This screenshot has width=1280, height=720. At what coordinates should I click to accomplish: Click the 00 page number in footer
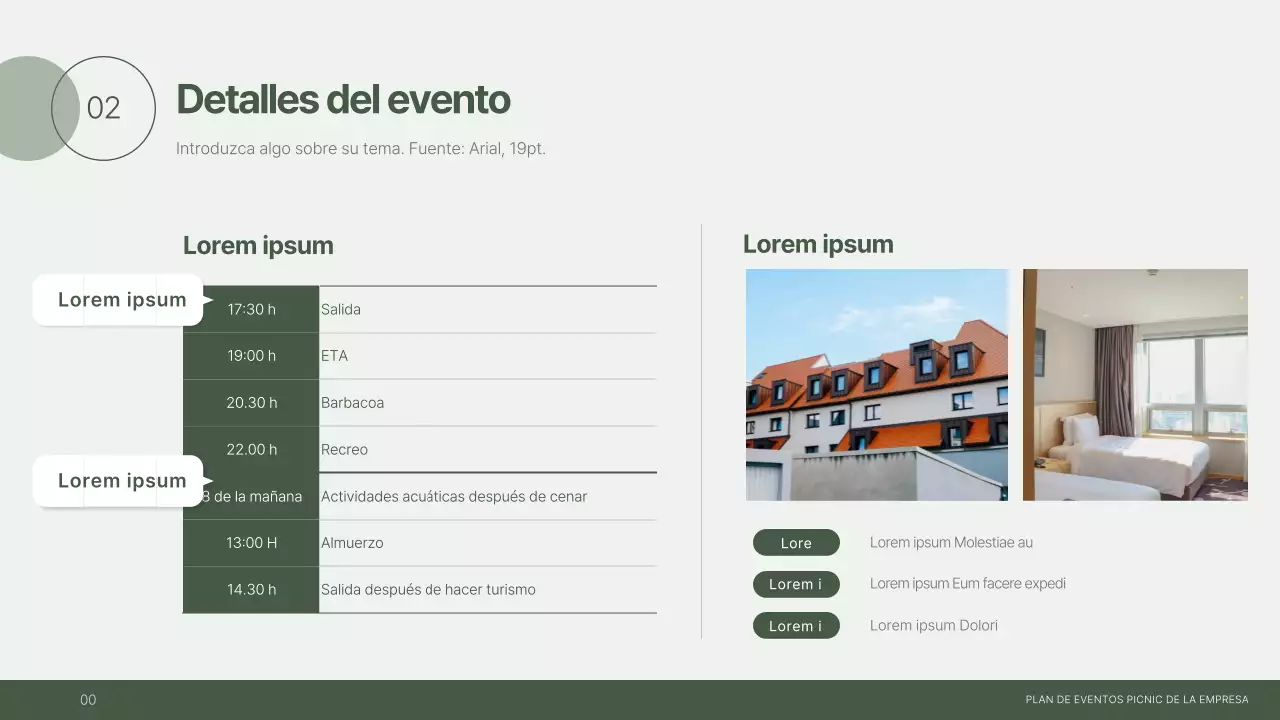(88, 700)
